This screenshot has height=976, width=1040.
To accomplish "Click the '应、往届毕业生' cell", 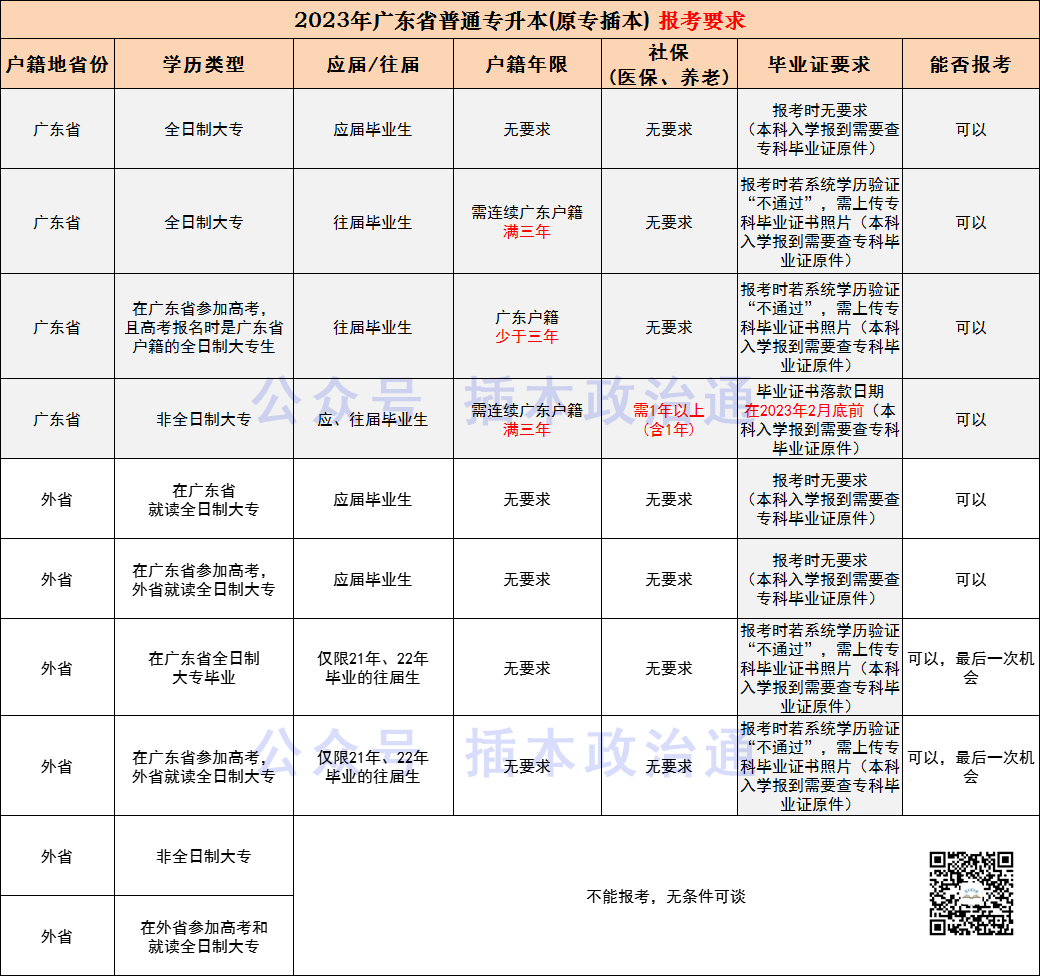I will (373, 419).
